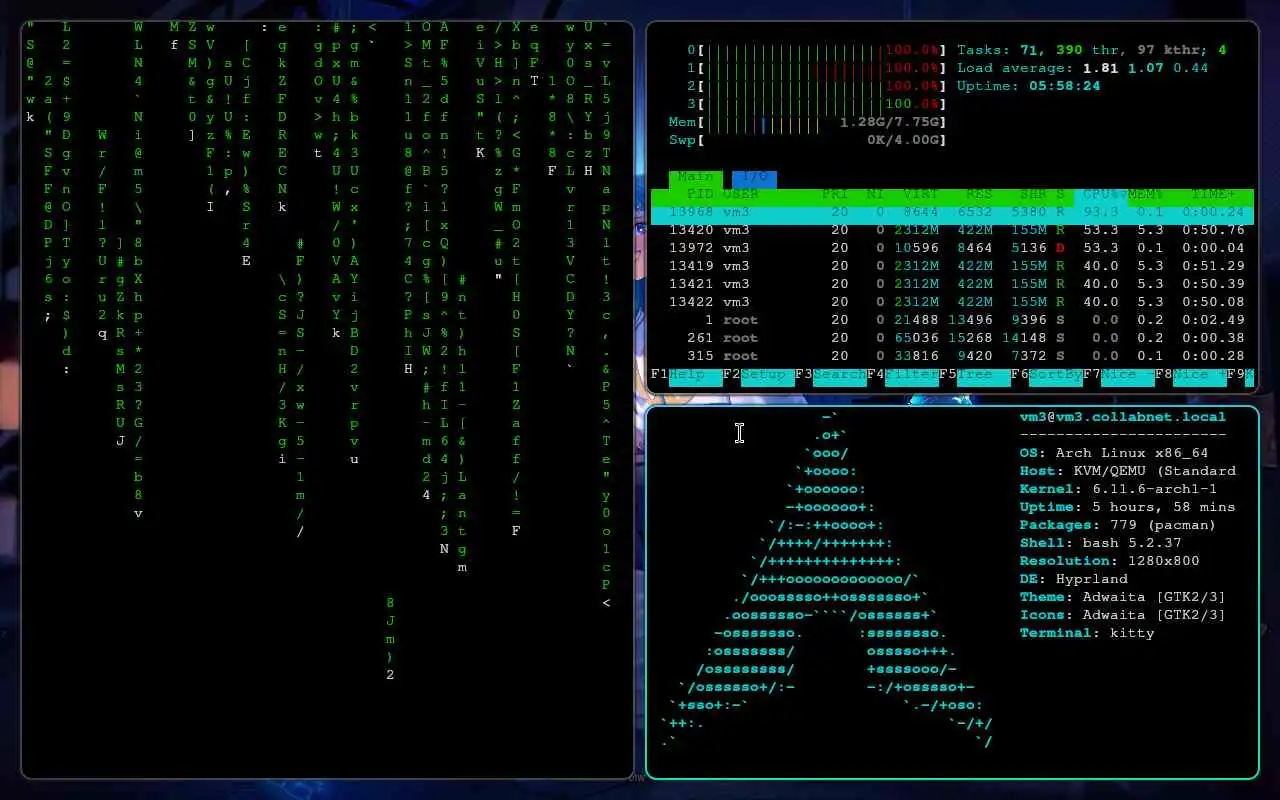The height and width of the screenshot is (800, 1280).
Task: Focus the green matrix rain terminal window
Action: [327, 400]
